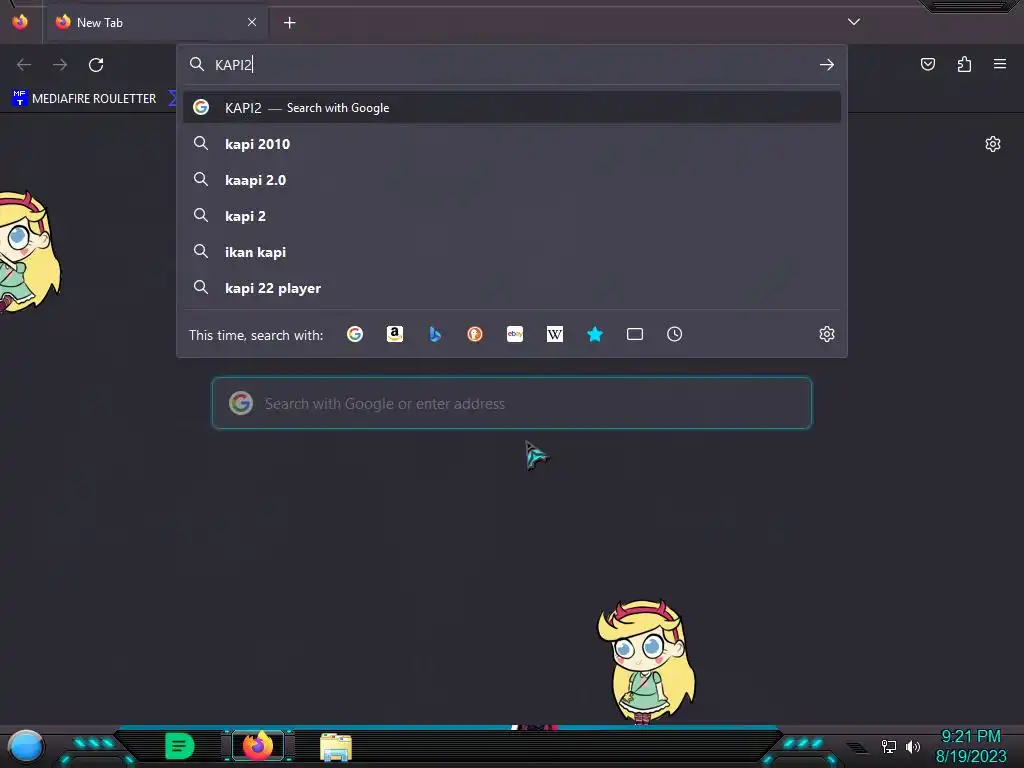The width and height of the screenshot is (1024, 768).
Task: Select suggestion kapi 2010
Action: pyautogui.click(x=512, y=144)
